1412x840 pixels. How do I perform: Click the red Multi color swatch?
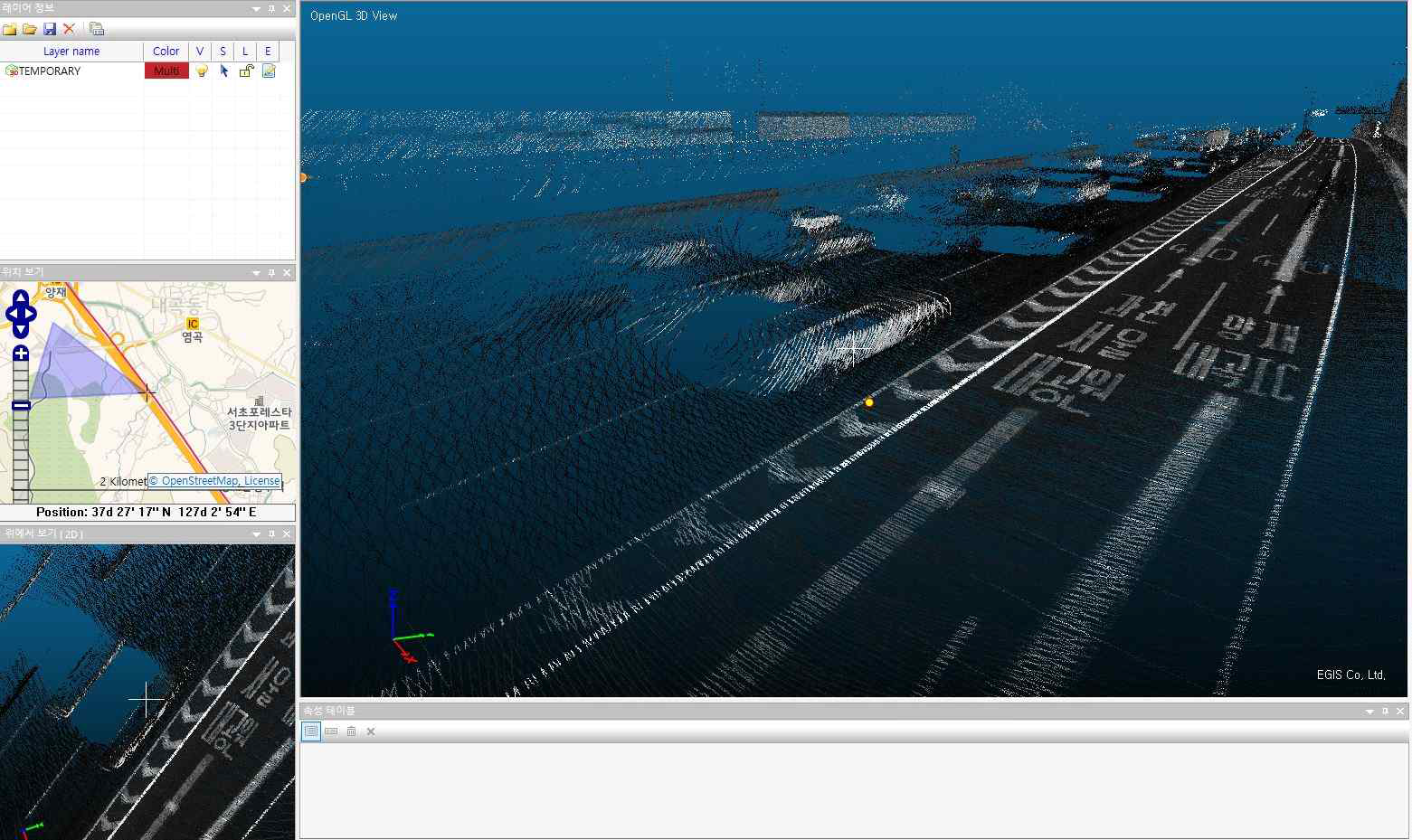point(166,71)
